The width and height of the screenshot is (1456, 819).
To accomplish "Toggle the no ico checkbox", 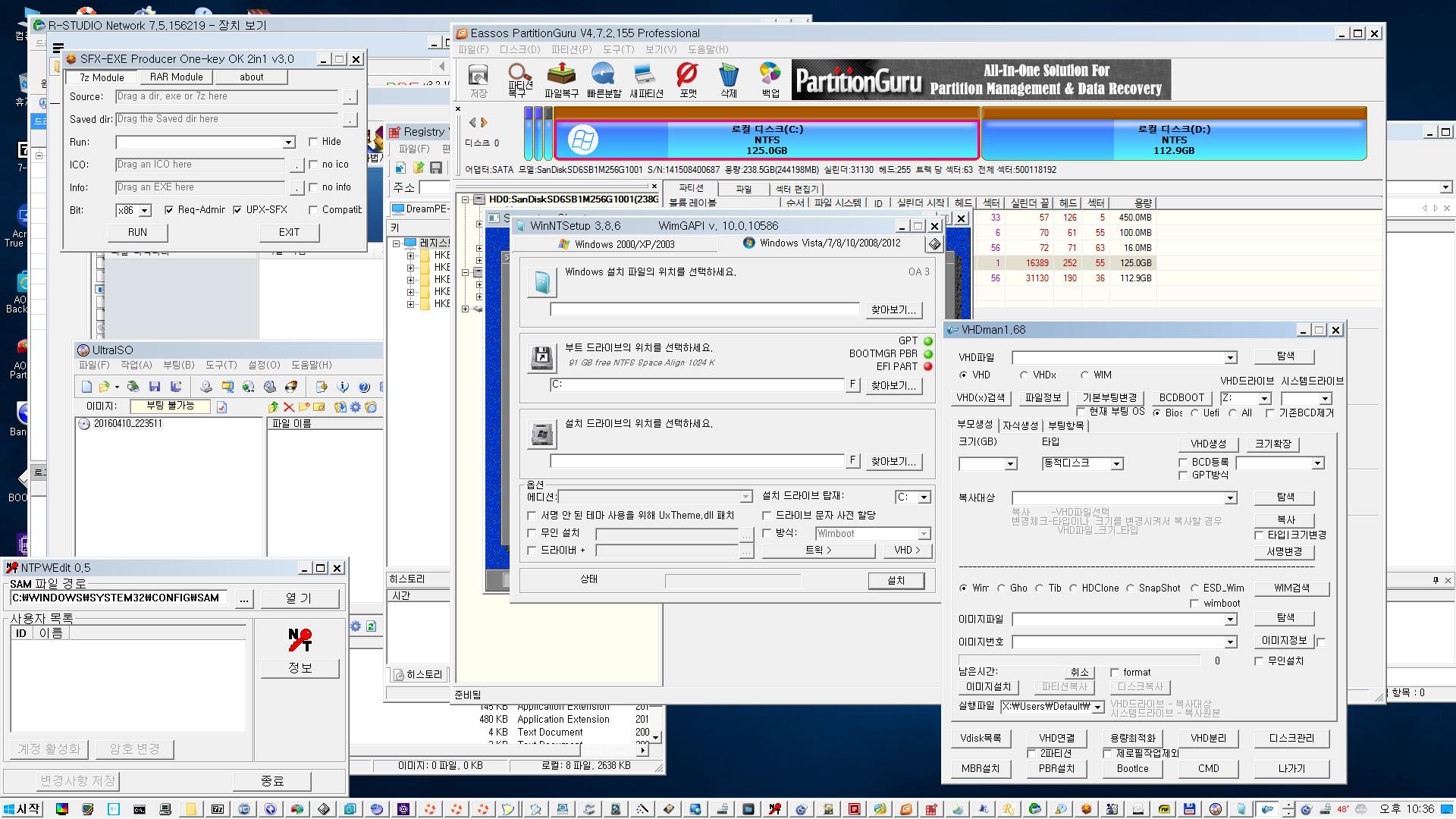I will pos(312,165).
